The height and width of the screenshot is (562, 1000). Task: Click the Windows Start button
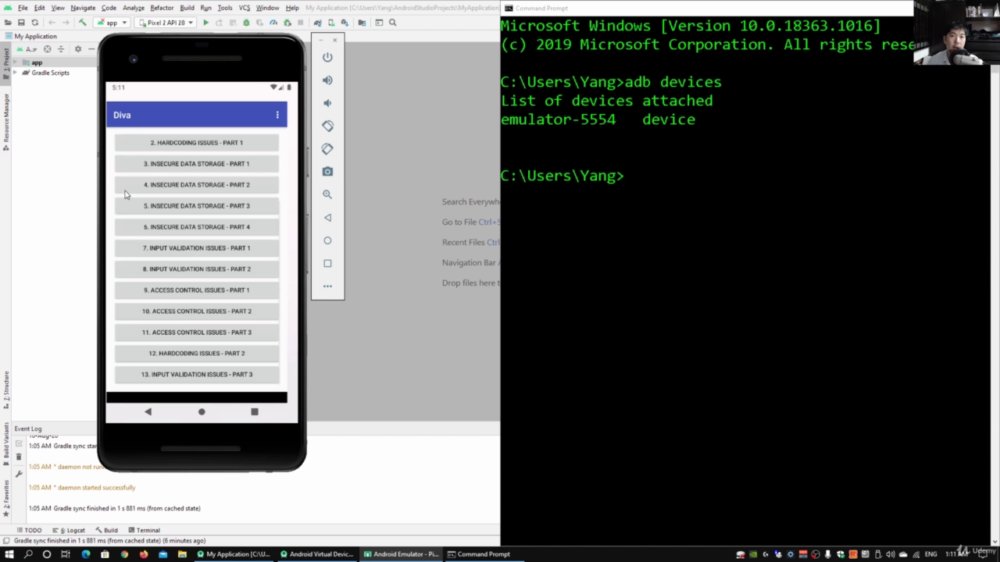tap(9, 554)
